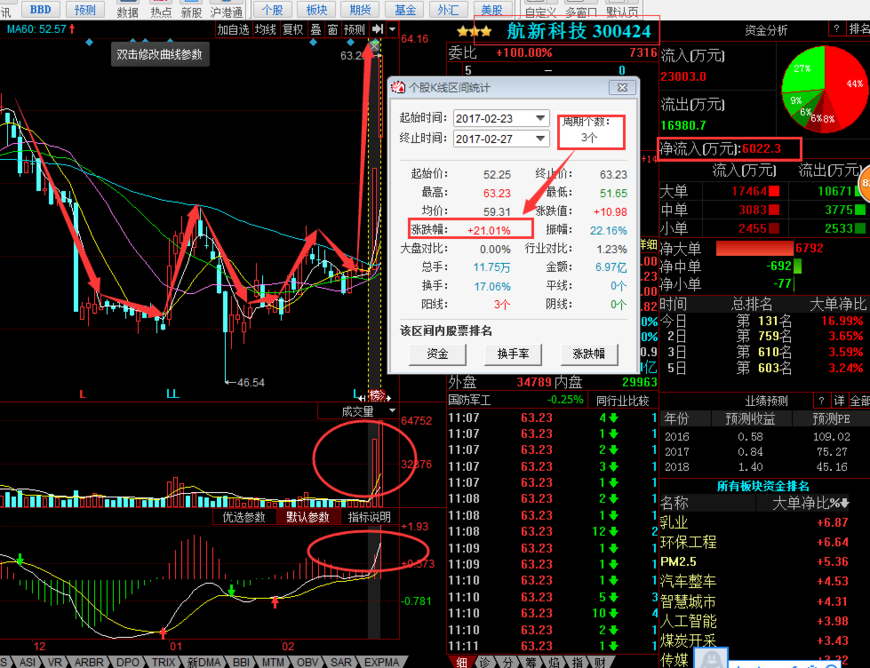Image resolution: width=870 pixels, height=668 pixels.
Task: Click the red up arrow near the 01 date label
Action: (x=163, y=632)
